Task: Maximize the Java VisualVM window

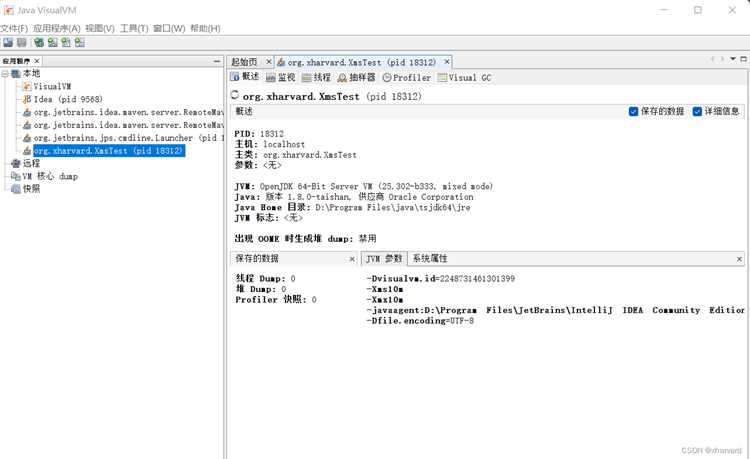Action: tap(698, 10)
